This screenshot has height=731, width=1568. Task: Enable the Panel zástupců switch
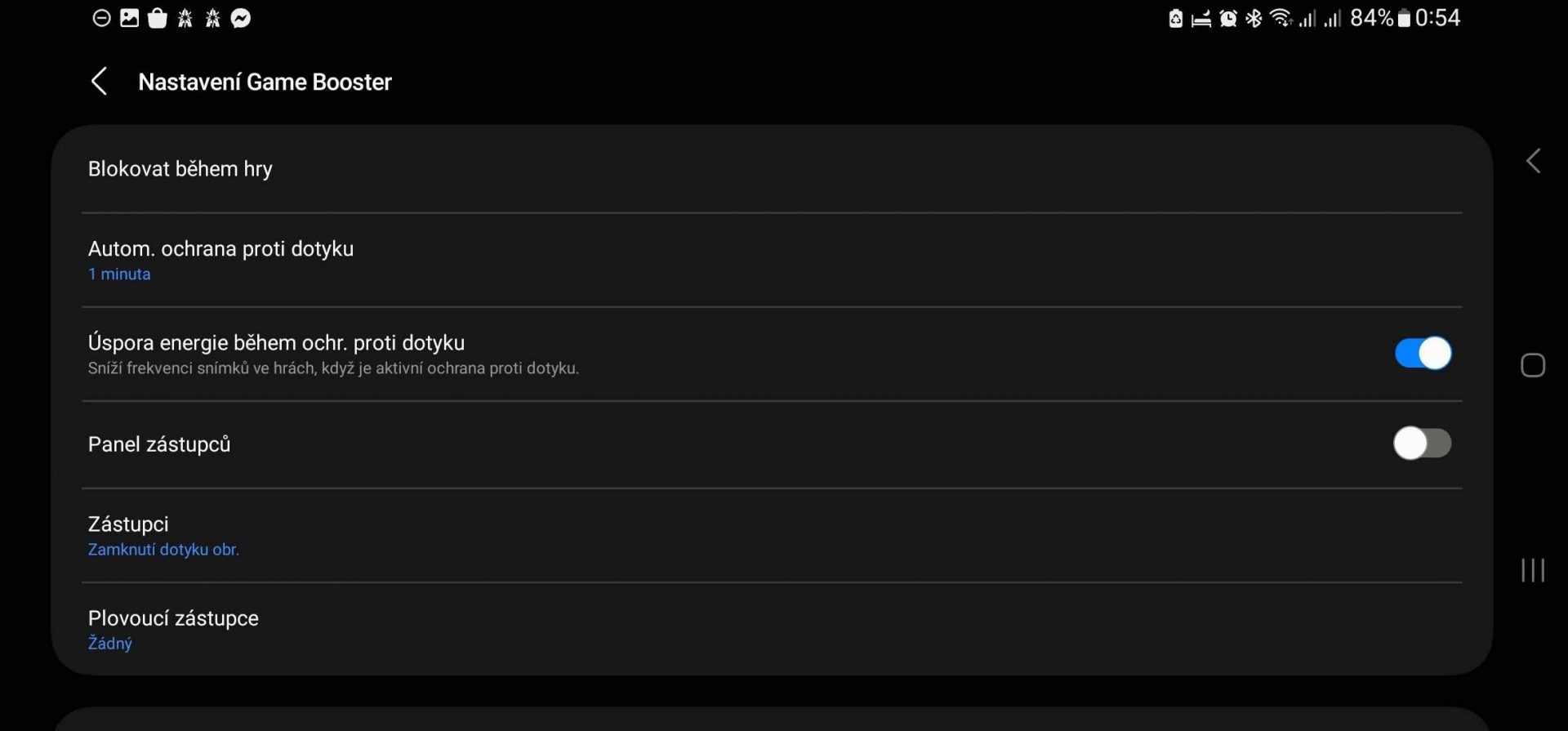pos(1423,444)
